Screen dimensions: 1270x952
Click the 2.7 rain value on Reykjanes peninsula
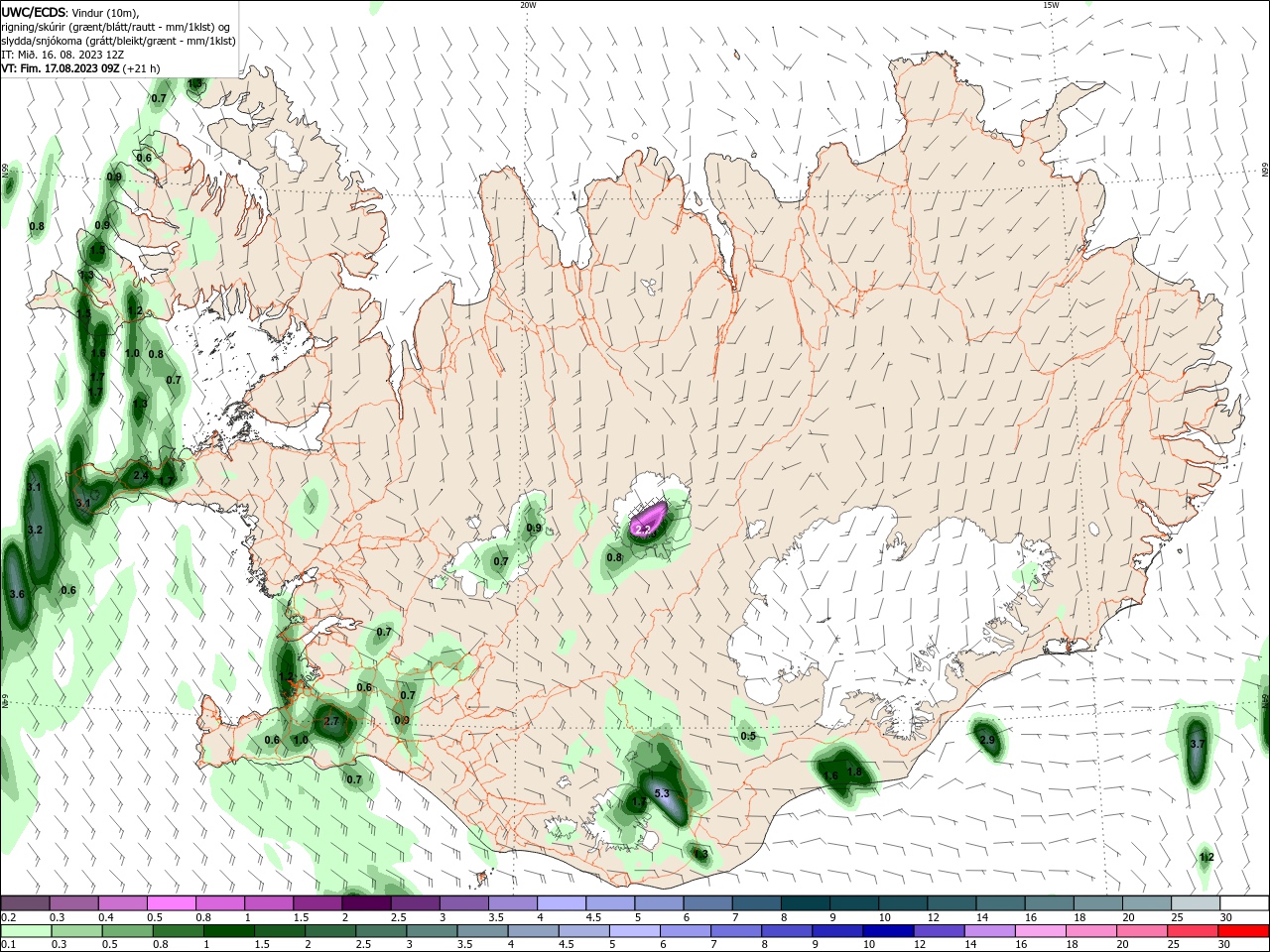click(331, 721)
